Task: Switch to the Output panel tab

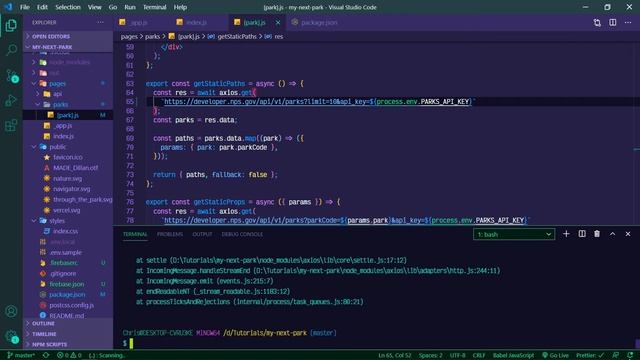Action: pos(202,234)
